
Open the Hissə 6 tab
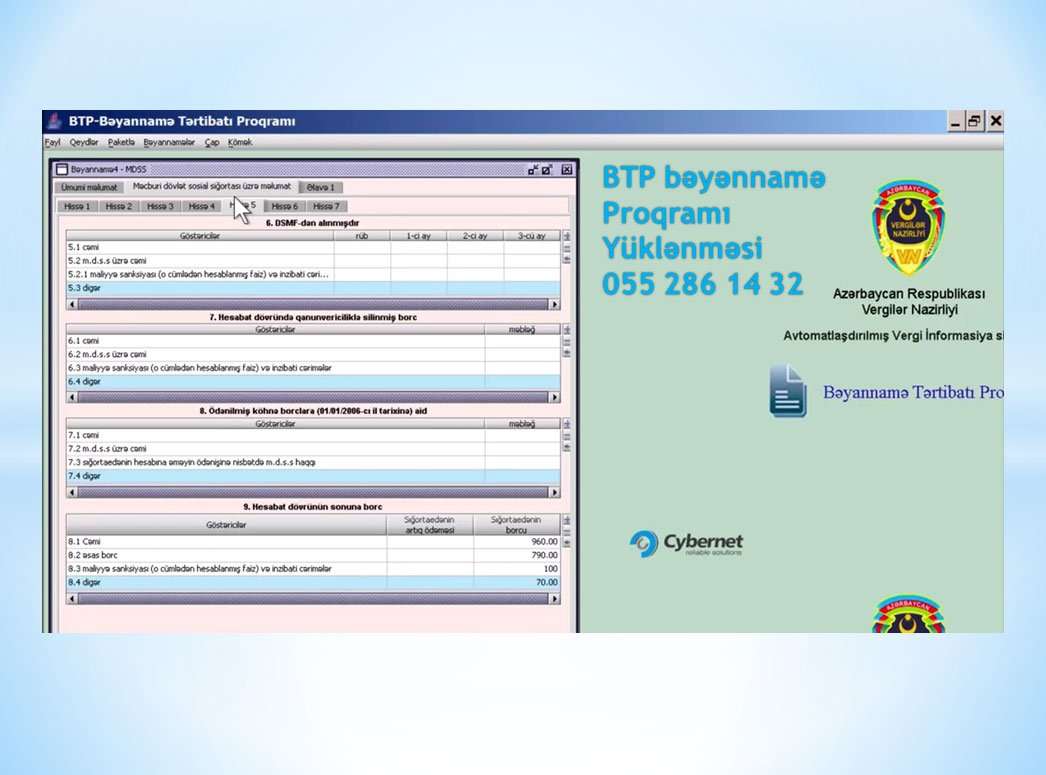pos(285,206)
